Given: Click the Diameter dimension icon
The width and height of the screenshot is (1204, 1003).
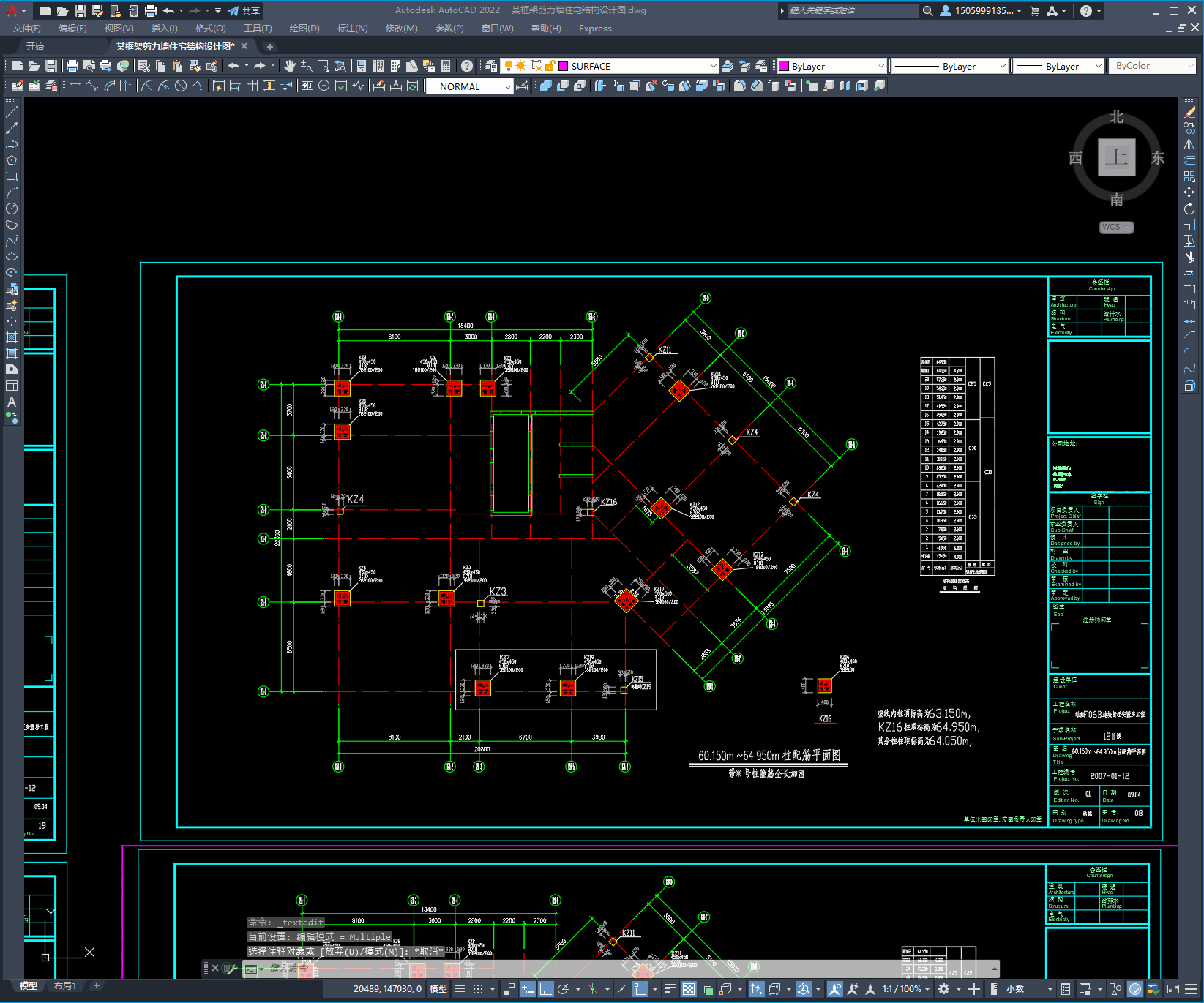Looking at the screenshot, I should pos(180,86).
